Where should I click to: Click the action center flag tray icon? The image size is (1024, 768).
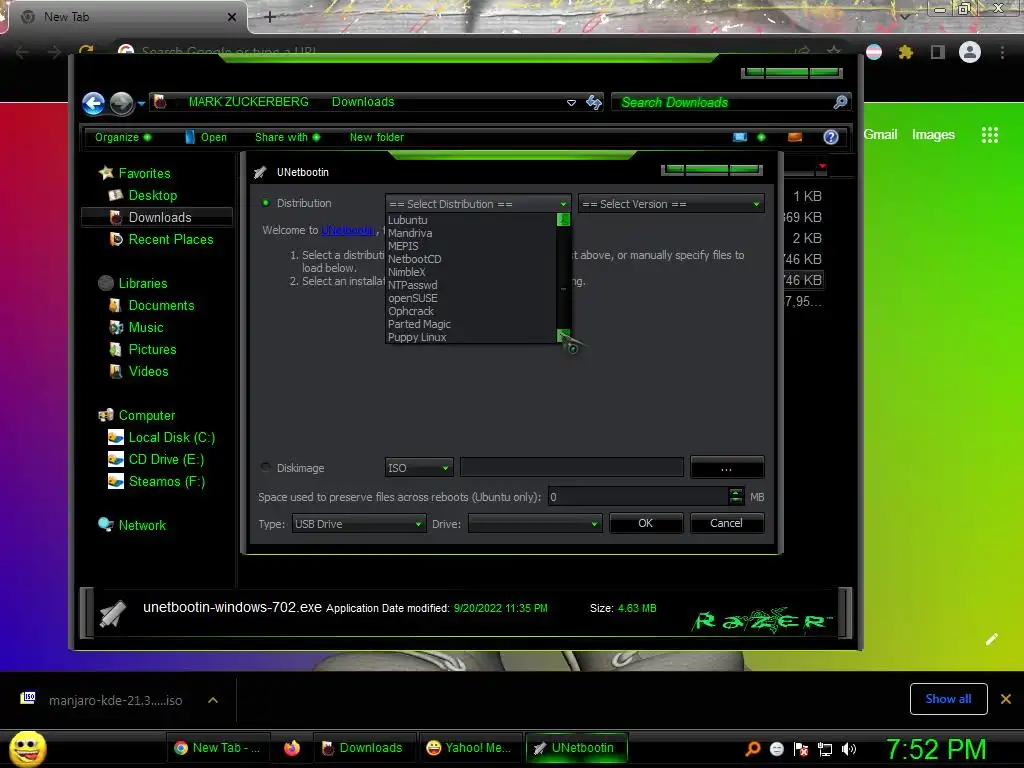tap(801, 749)
